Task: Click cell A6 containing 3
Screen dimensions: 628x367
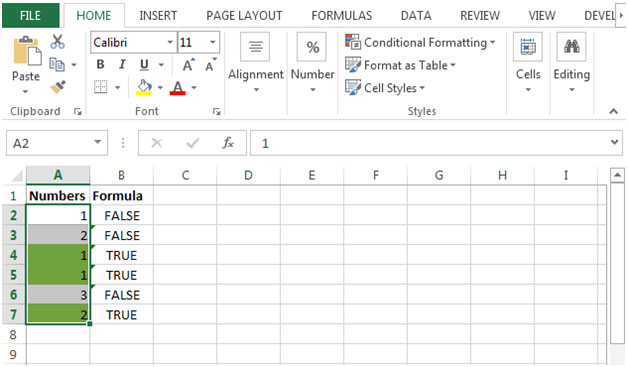Action: pyautogui.click(x=58, y=295)
